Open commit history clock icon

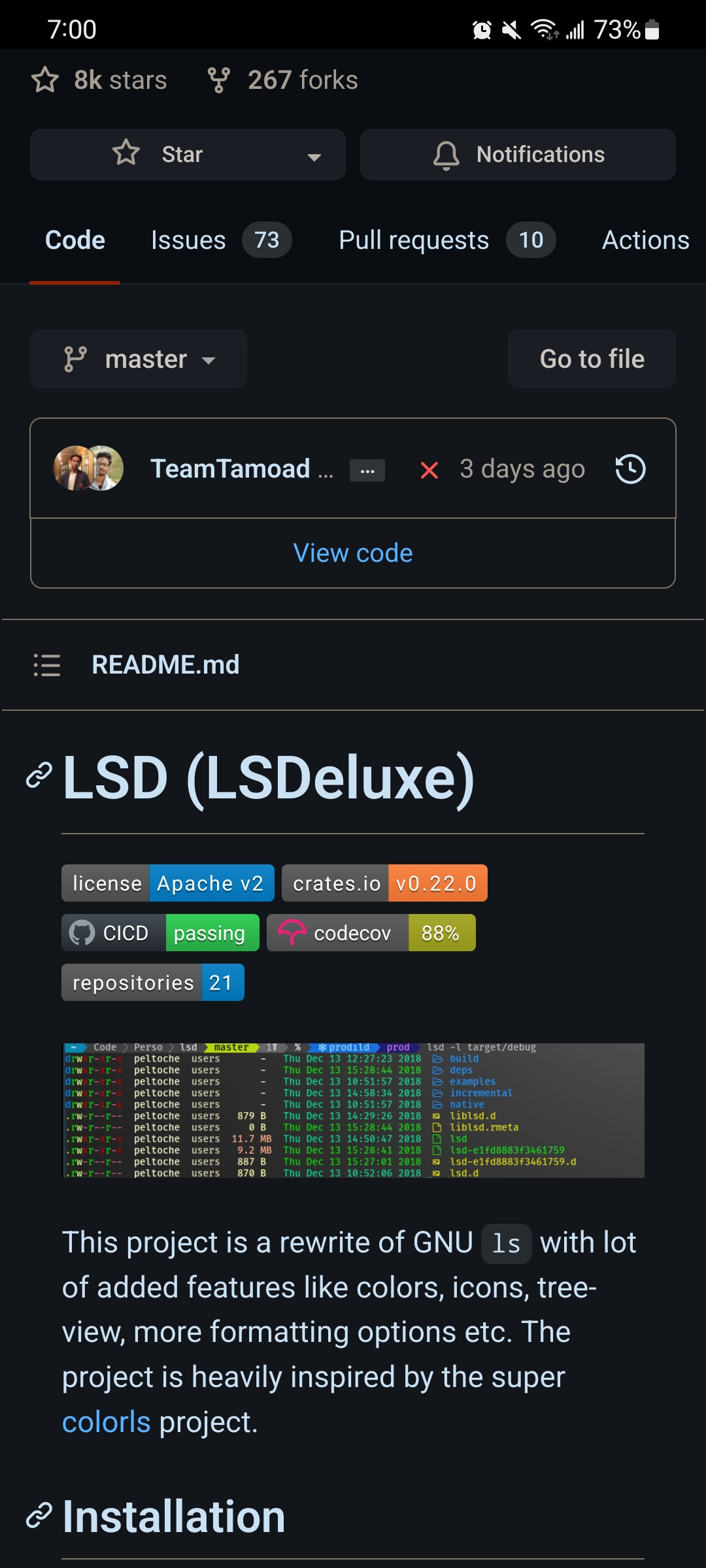(630, 469)
